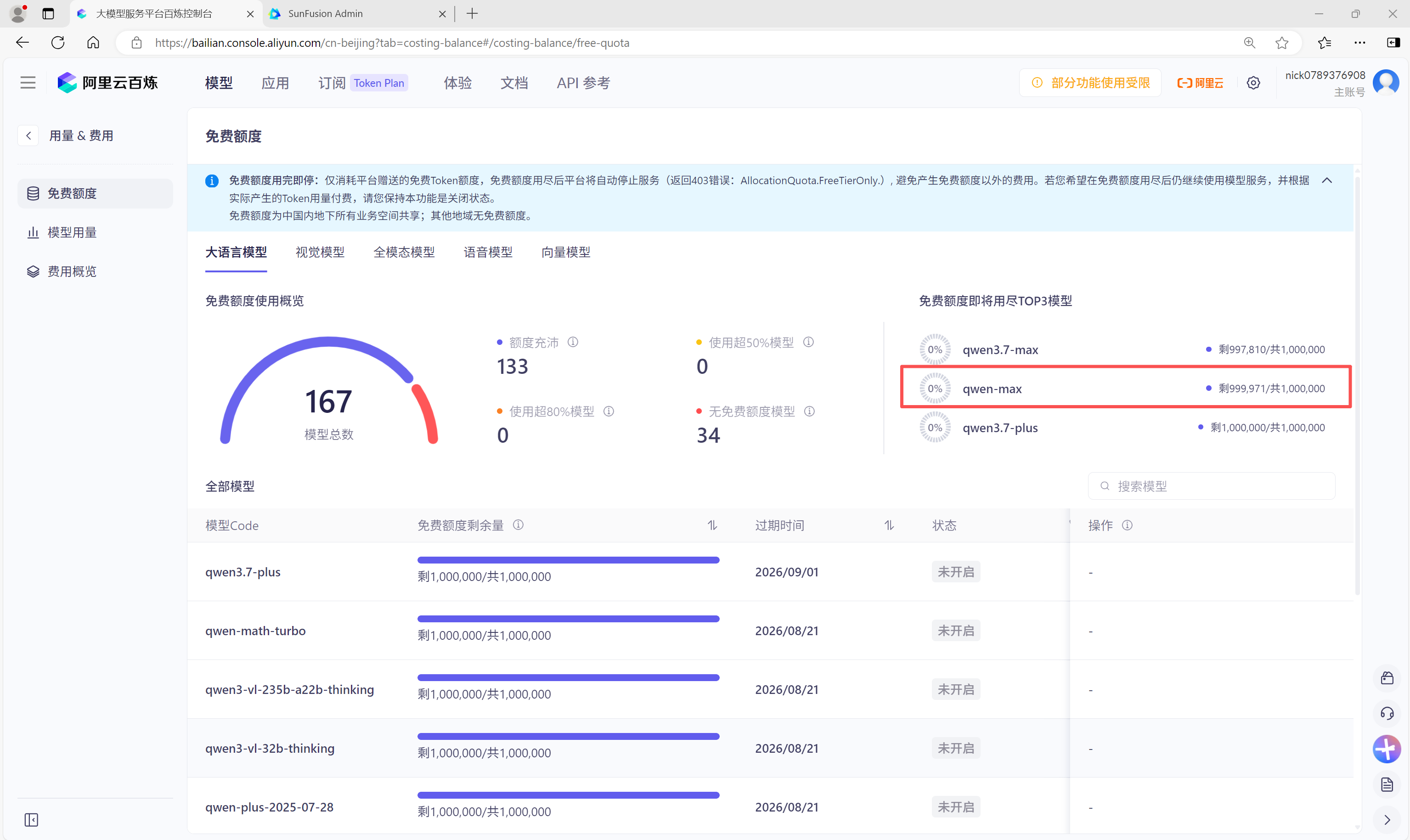Open the hamburger navigation menu
Screen dimensions: 1410x840
(28, 83)
